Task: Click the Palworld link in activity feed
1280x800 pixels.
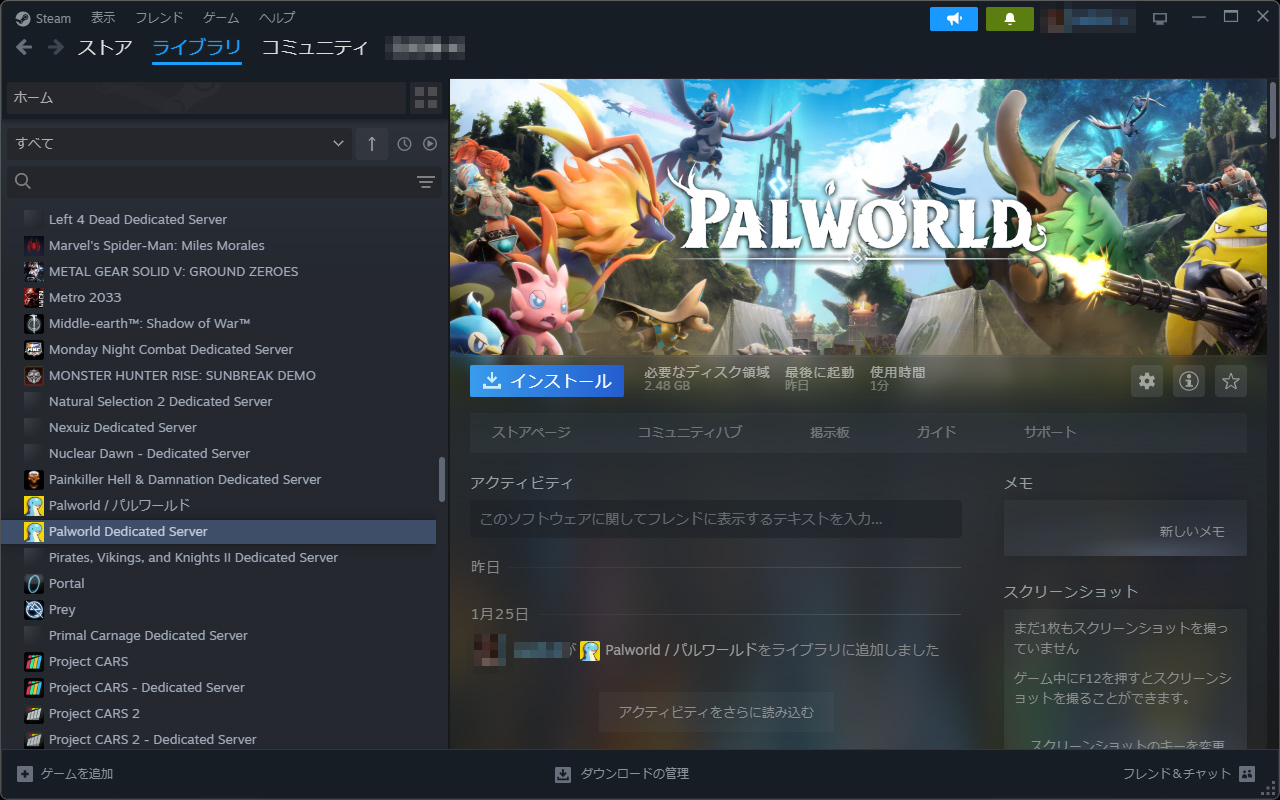Action: point(680,650)
